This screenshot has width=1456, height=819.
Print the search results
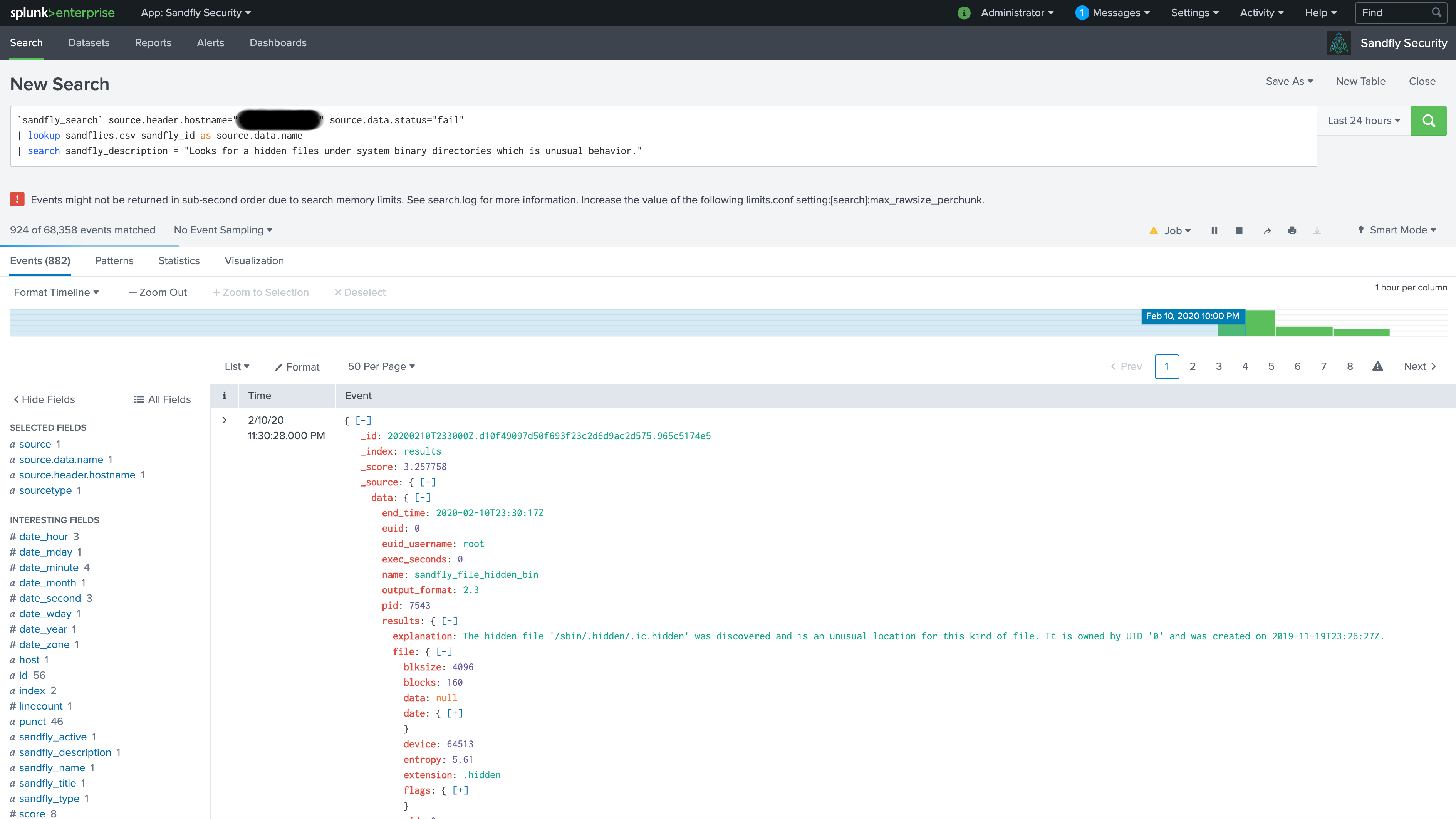click(1293, 230)
